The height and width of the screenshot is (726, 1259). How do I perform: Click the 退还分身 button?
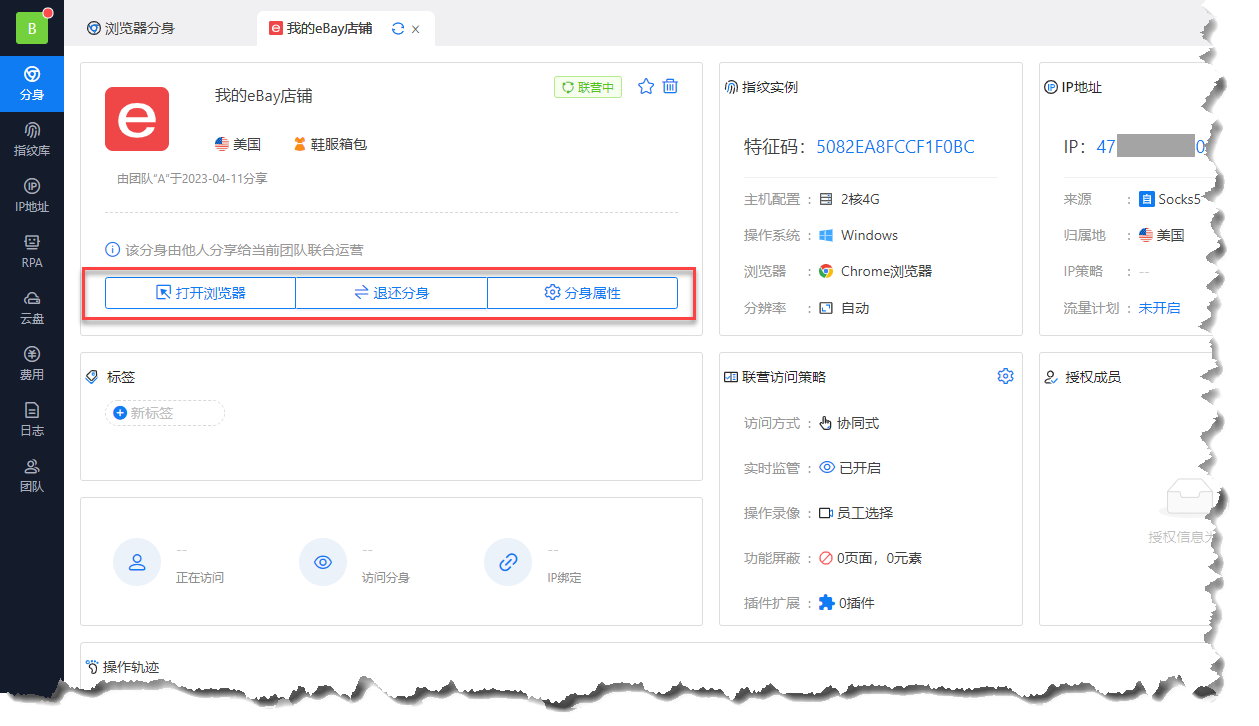click(x=391, y=293)
